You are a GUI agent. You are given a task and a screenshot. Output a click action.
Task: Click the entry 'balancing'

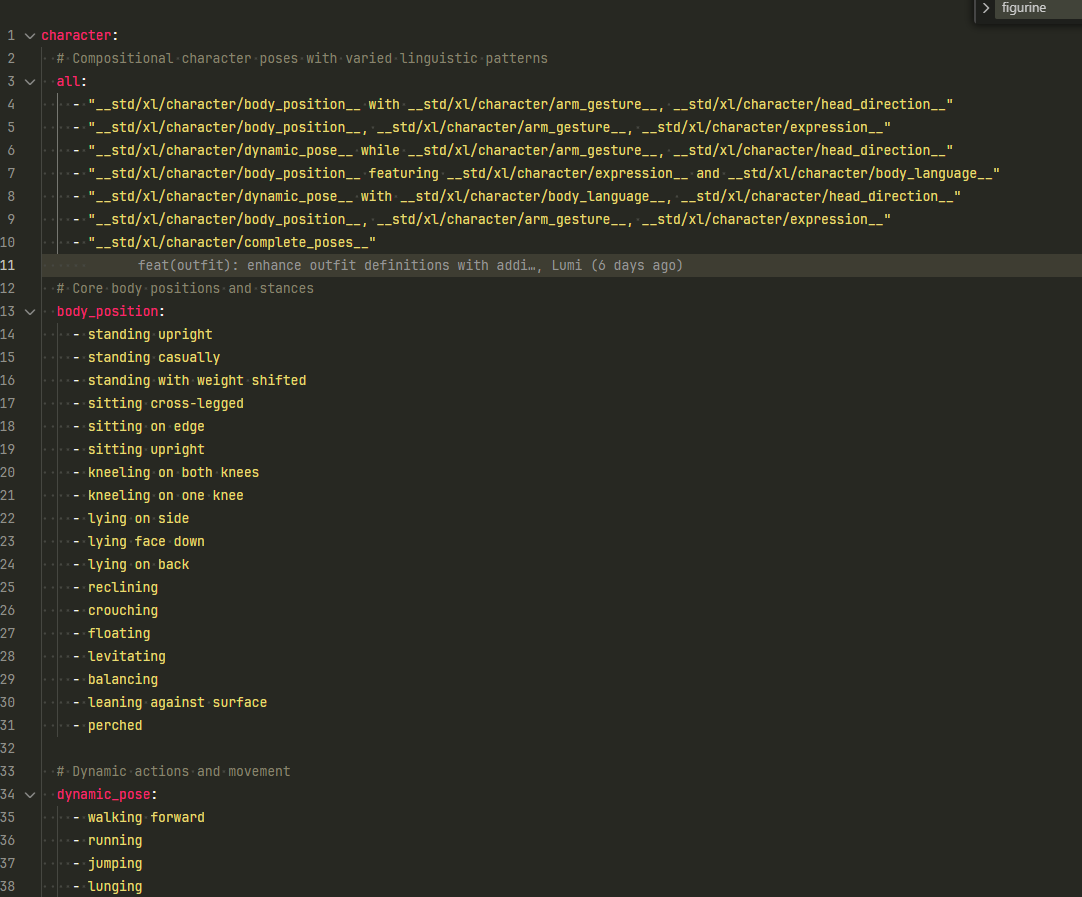coord(123,680)
